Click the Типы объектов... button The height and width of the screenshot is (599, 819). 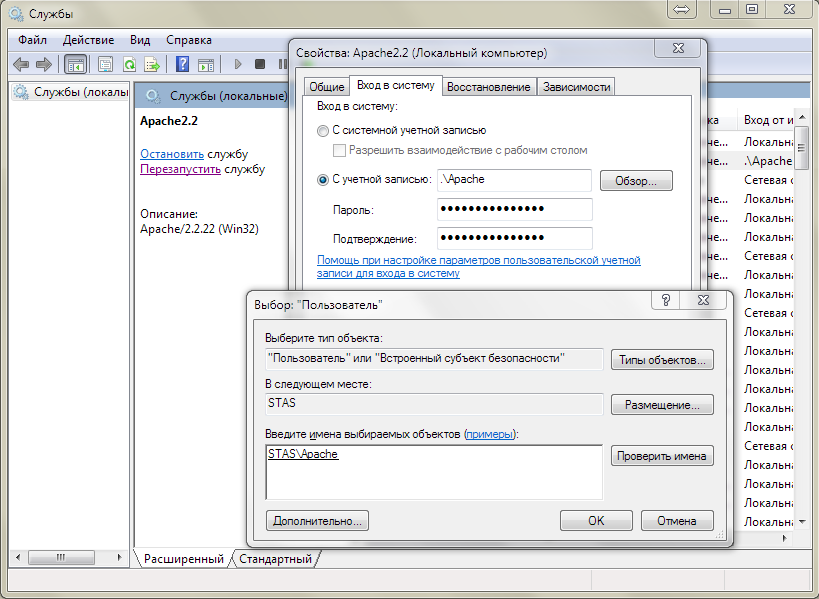pos(662,360)
